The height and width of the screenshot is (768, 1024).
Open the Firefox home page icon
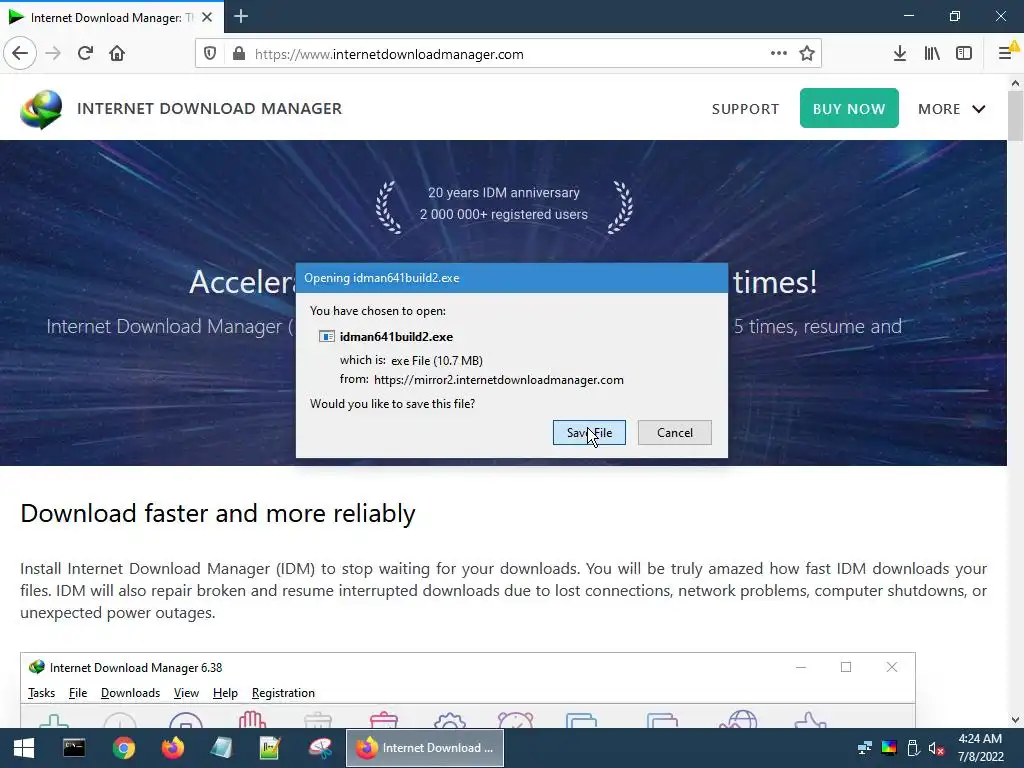point(117,54)
